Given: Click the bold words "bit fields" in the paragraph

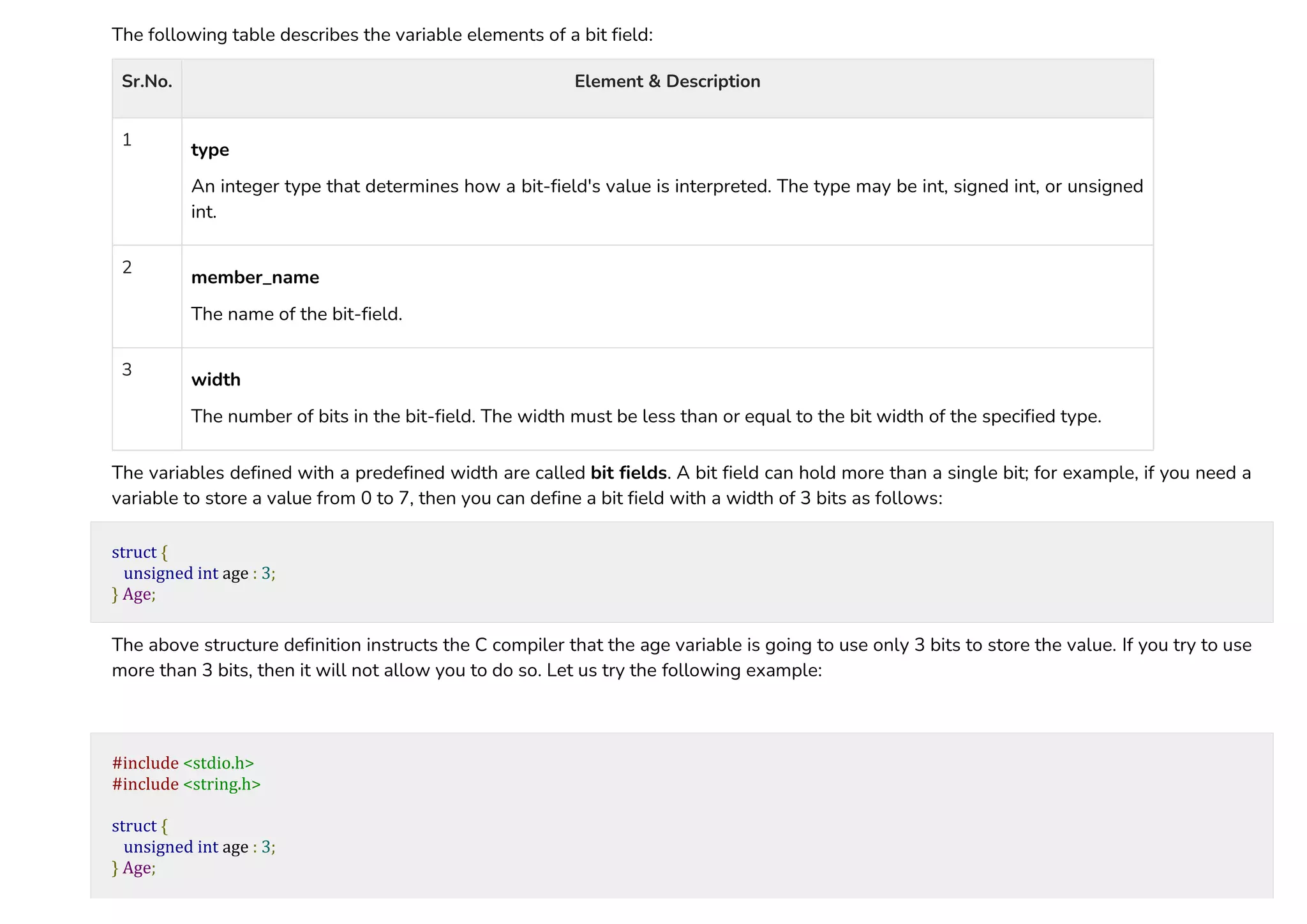Looking at the screenshot, I should tap(629, 473).
